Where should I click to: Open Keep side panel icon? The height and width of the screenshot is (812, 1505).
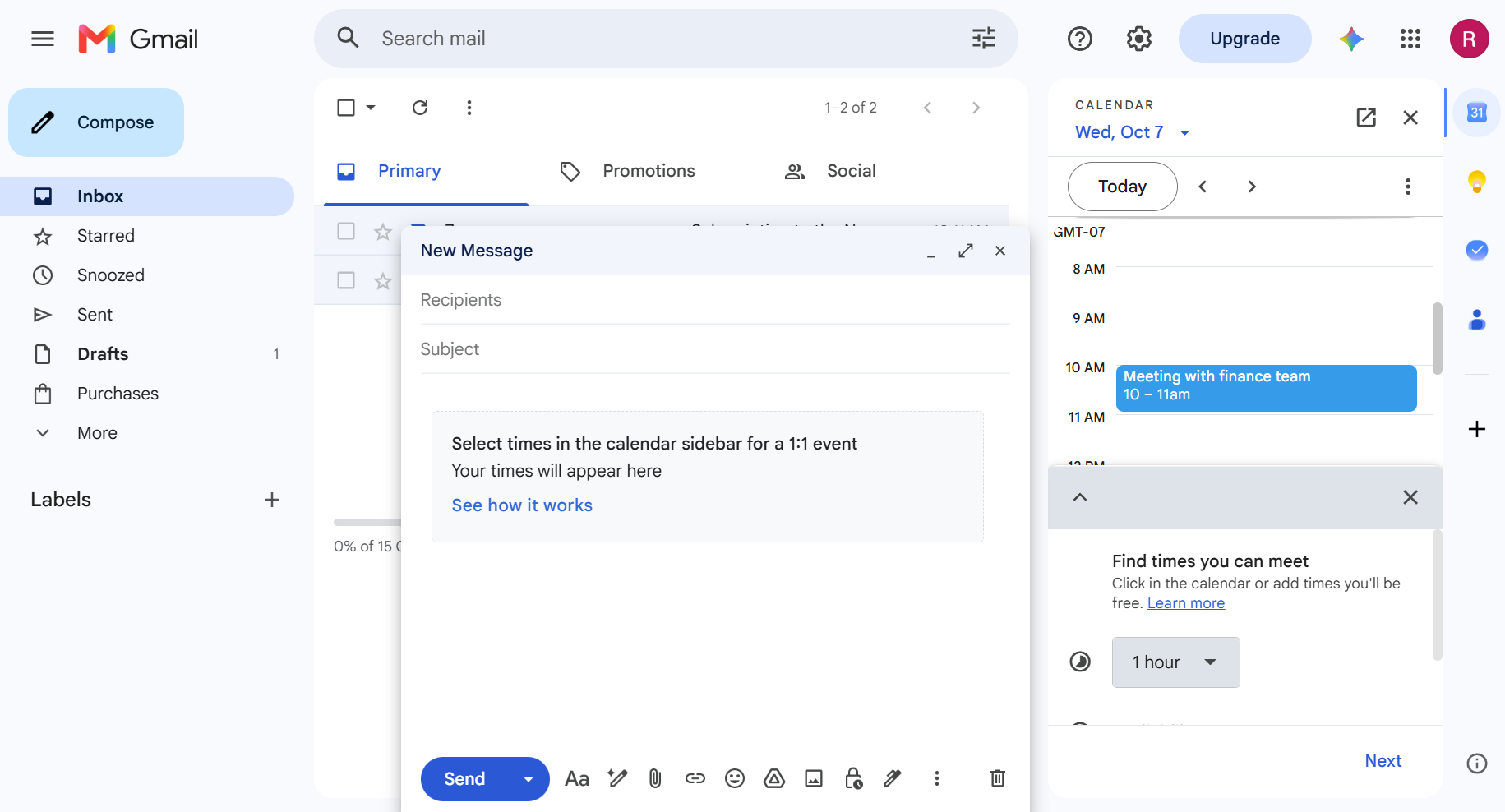pyautogui.click(x=1477, y=182)
